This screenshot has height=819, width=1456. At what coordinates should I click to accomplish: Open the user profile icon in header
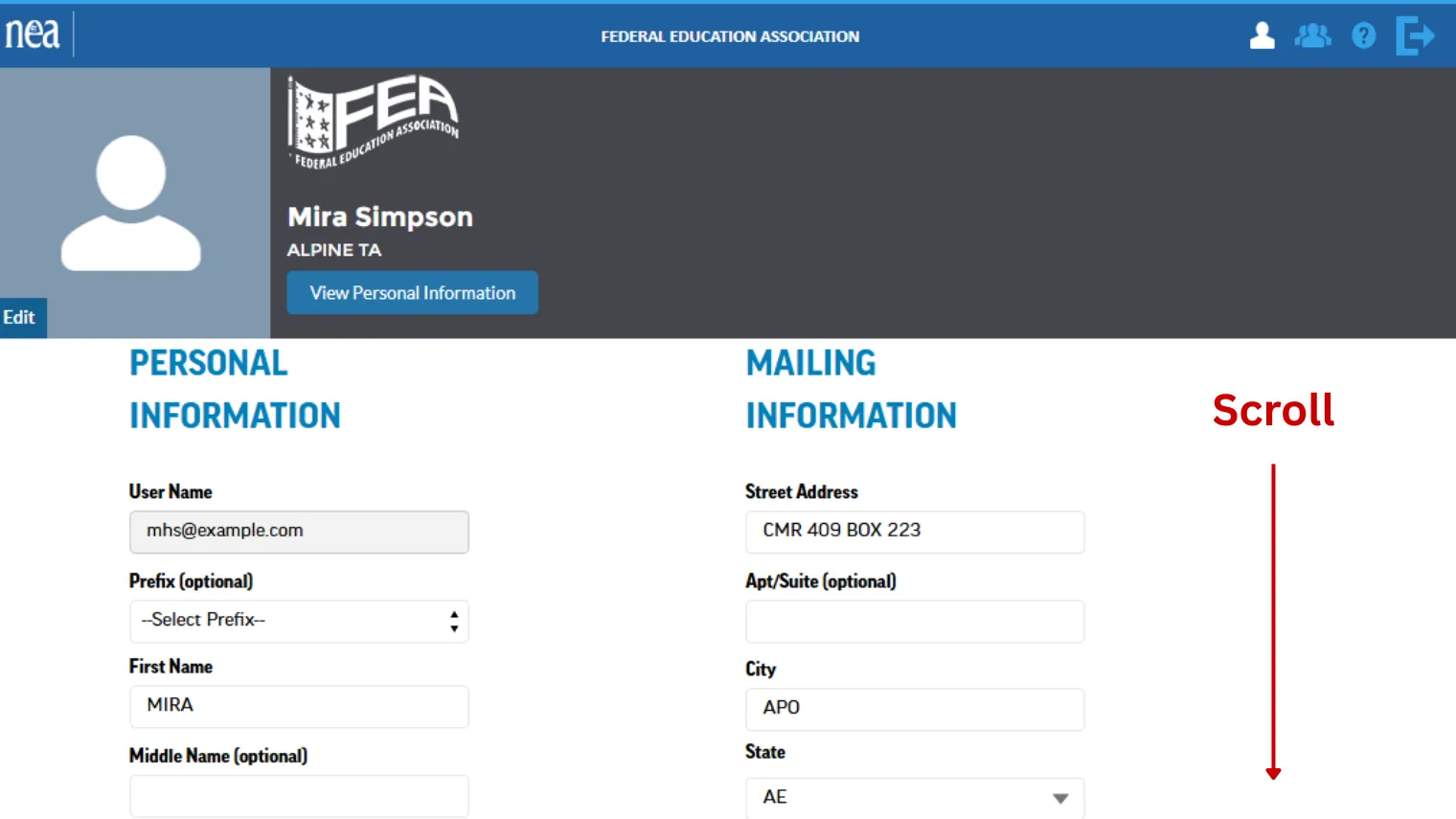pos(1262,35)
